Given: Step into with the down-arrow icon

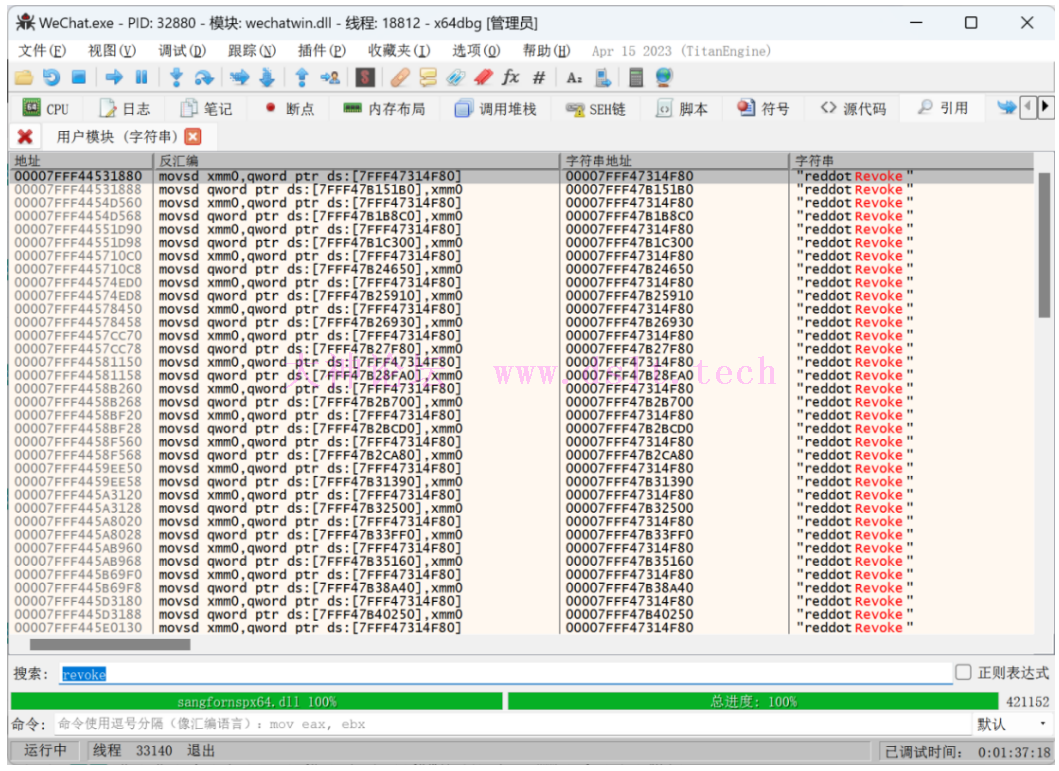Looking at the screenshot, I should (x=176, y=78).
